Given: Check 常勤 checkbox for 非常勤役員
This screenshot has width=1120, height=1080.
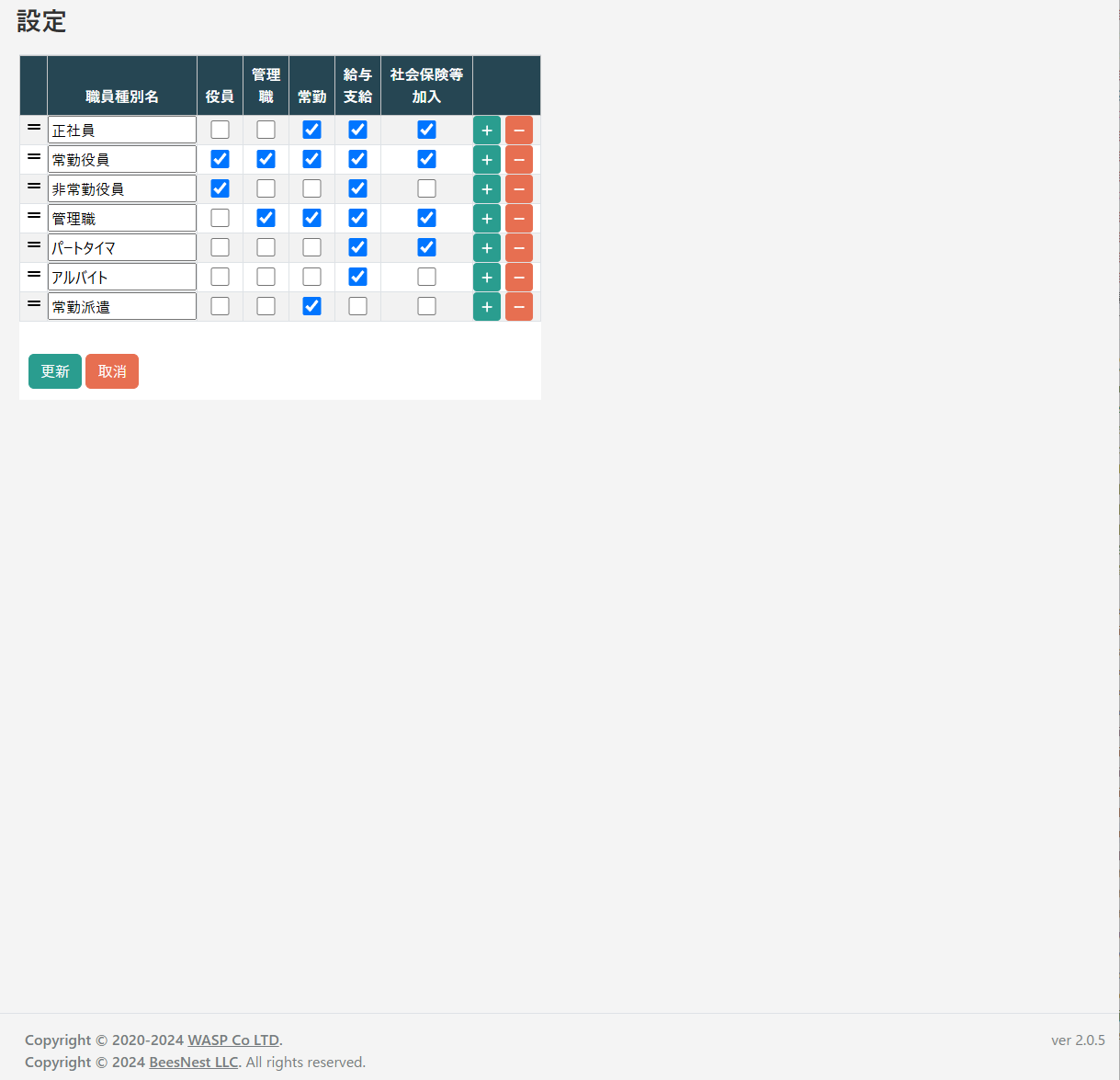Looking at the screenshot, I should 311,188.
